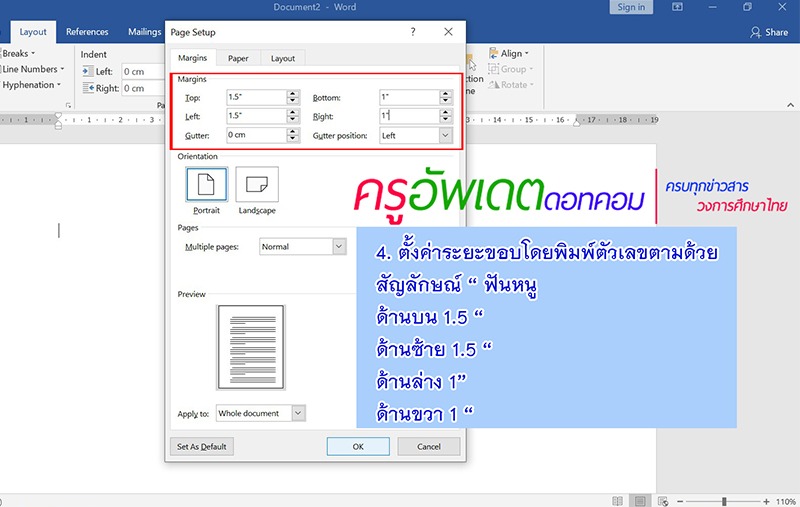This screenshot has width=800, height=507.
Task: Increase the Gutter value with up arrow
Action: click(292, 132)
